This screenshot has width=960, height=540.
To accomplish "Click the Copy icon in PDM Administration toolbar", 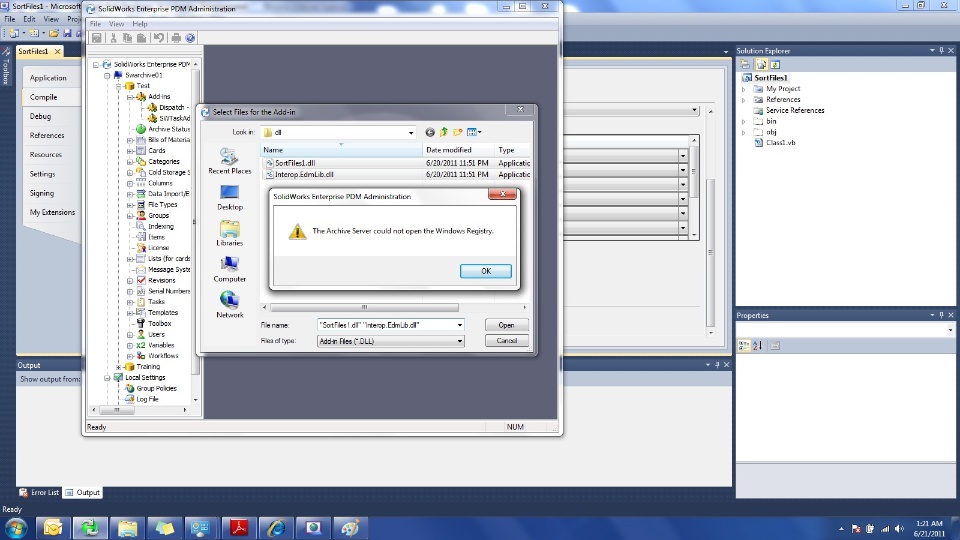I will point(127,38).
